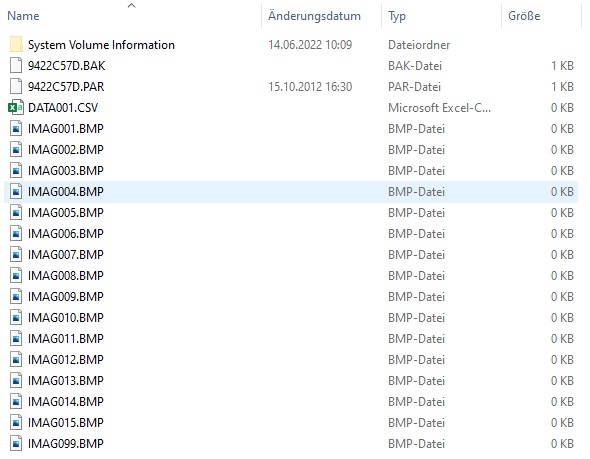This screenshot has width=590, height=459.
Task: Click the 9422C57D.BAK file icon
Action: tap(16, 66)
